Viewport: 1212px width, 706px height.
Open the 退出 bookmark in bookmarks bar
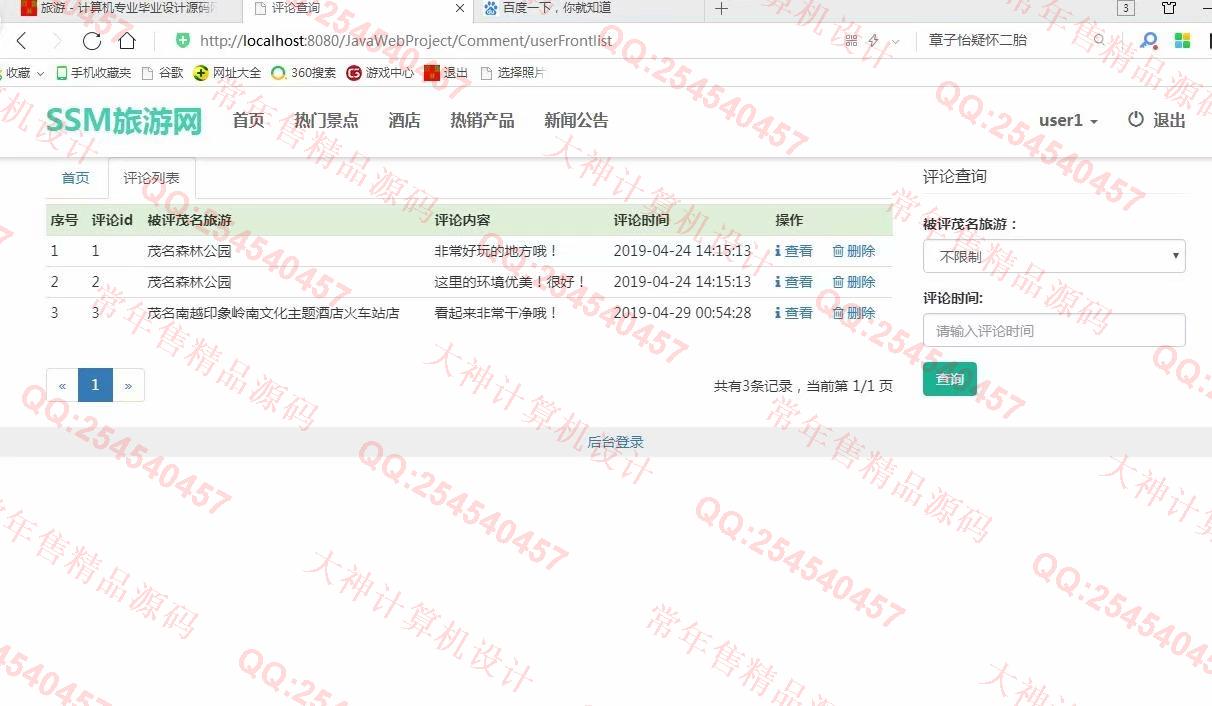click(x=446, y=73)
